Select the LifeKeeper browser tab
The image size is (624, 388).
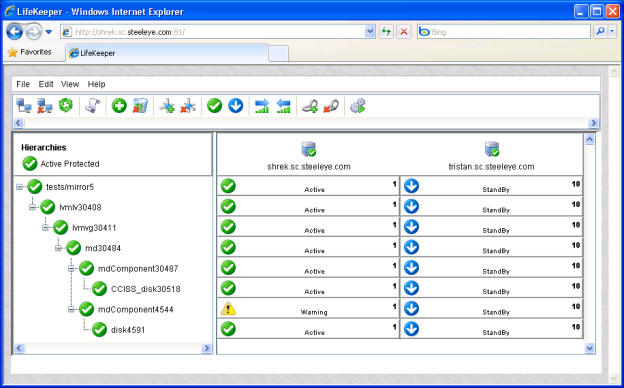(167, 53)
